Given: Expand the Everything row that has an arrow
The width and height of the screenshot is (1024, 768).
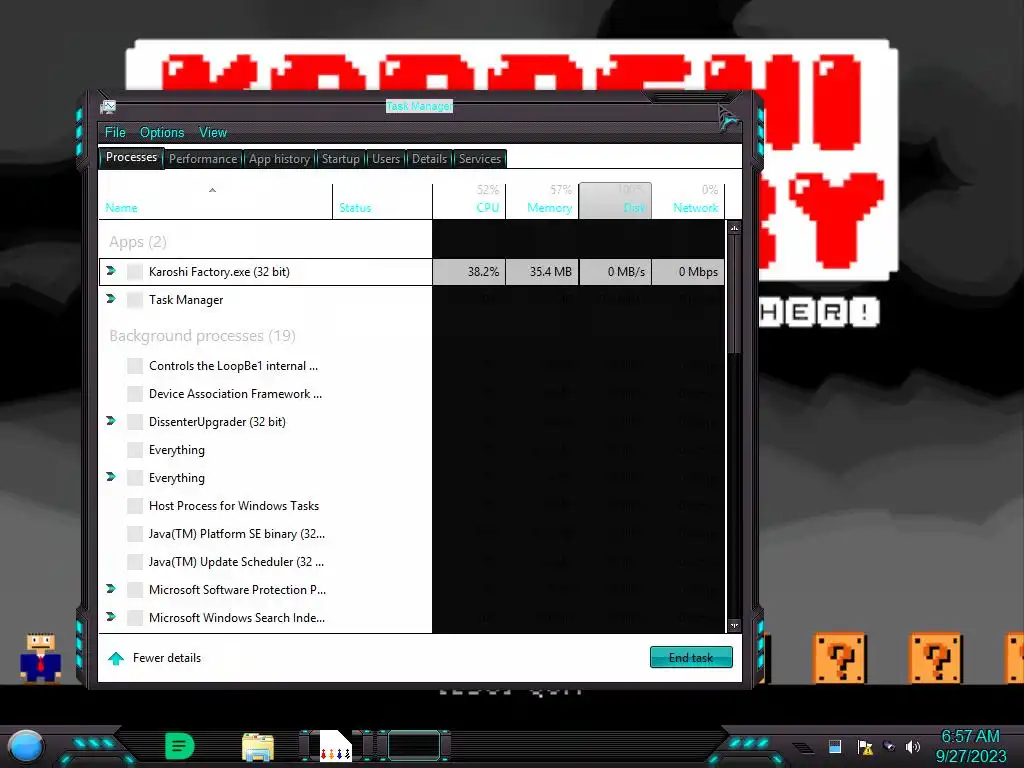Looking at the screenshot, I should pos(111,477).
